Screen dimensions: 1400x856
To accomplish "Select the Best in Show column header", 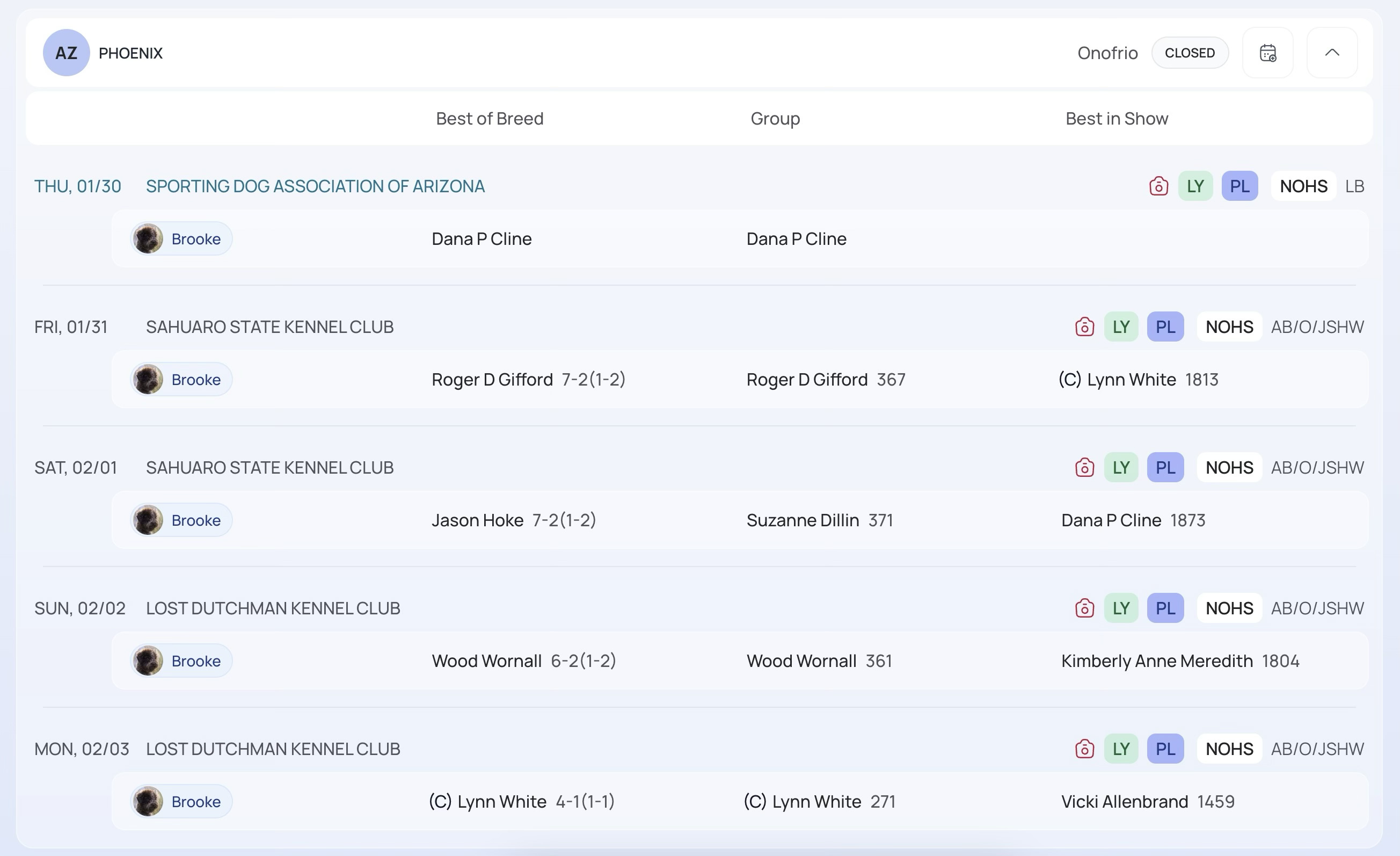I will click(1117, 118).
